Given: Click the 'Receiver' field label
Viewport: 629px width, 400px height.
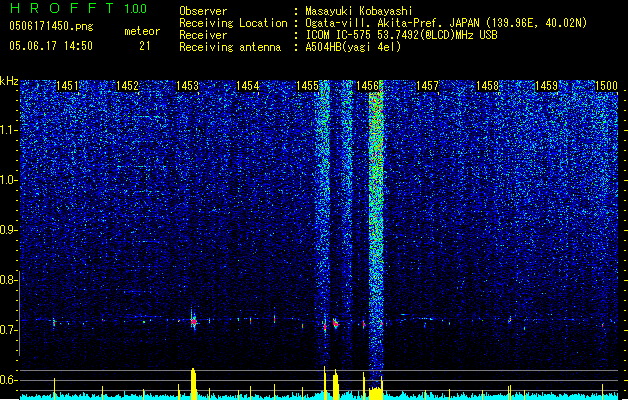Looking at the screenshot, I should pyautogui.click(x=203, y=35).
